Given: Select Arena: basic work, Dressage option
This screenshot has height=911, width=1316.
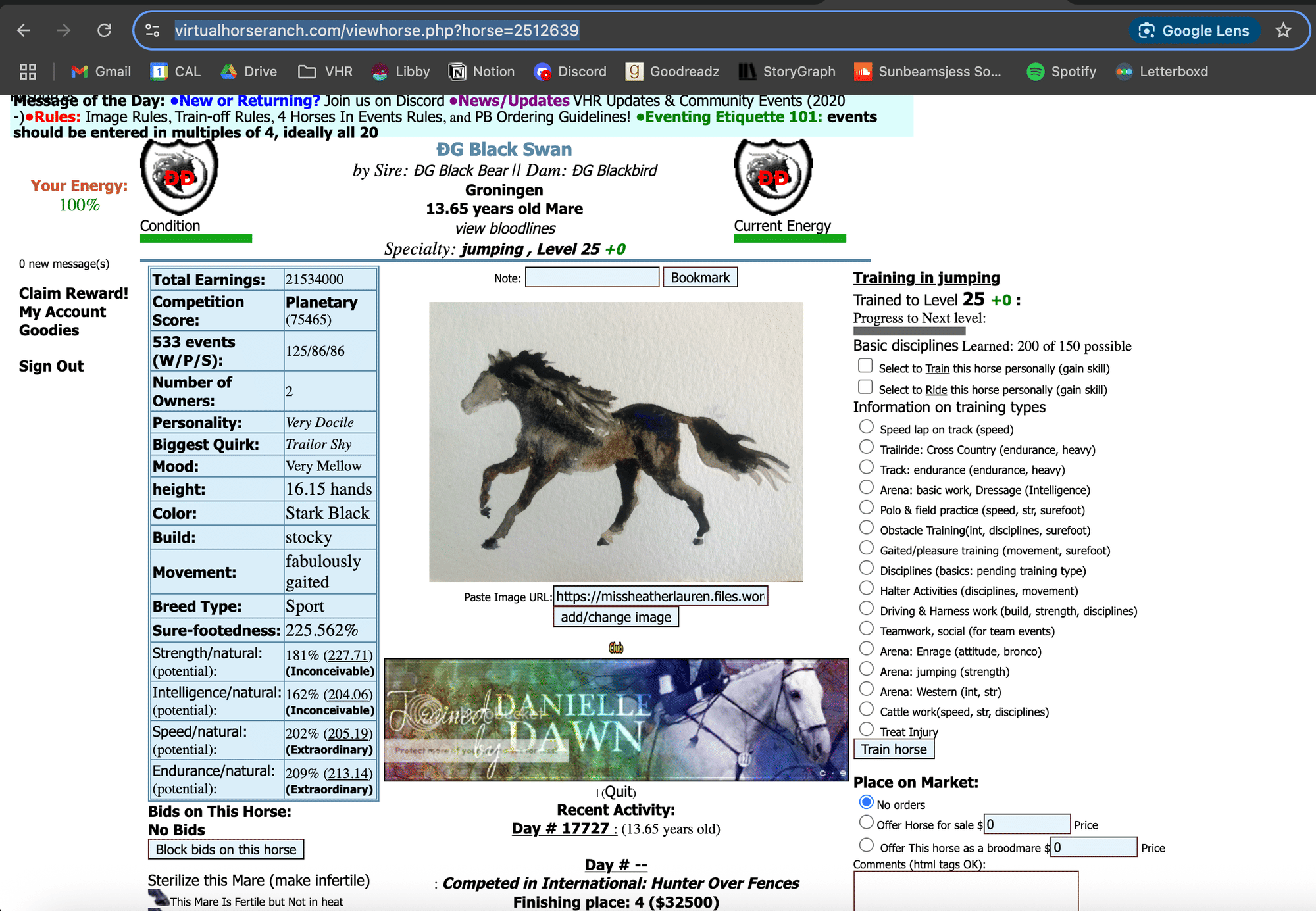Looking at the screenshot, I should click(x=867, y=487).
